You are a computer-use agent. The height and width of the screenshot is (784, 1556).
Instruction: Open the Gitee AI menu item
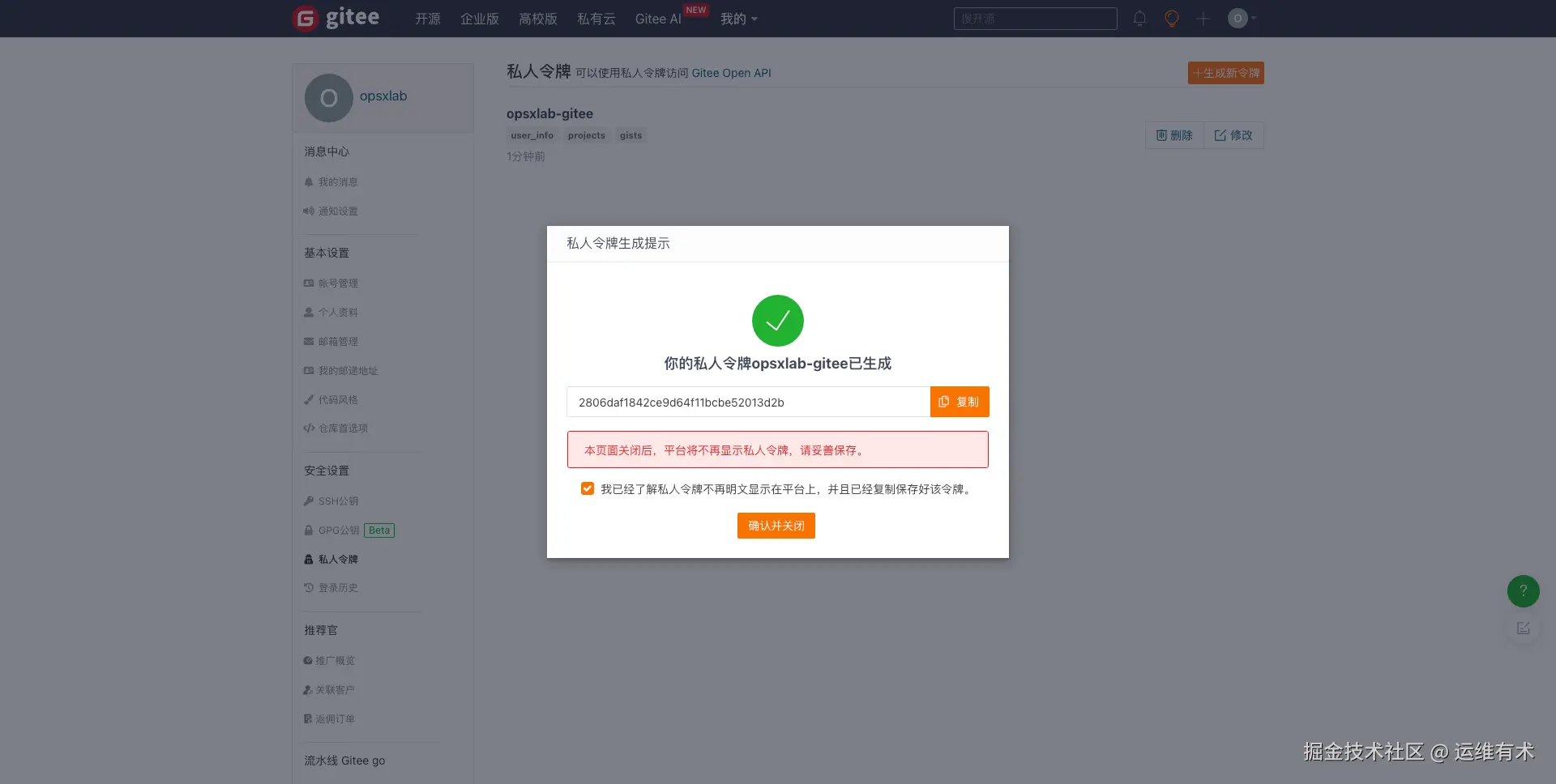coord(657,19)
